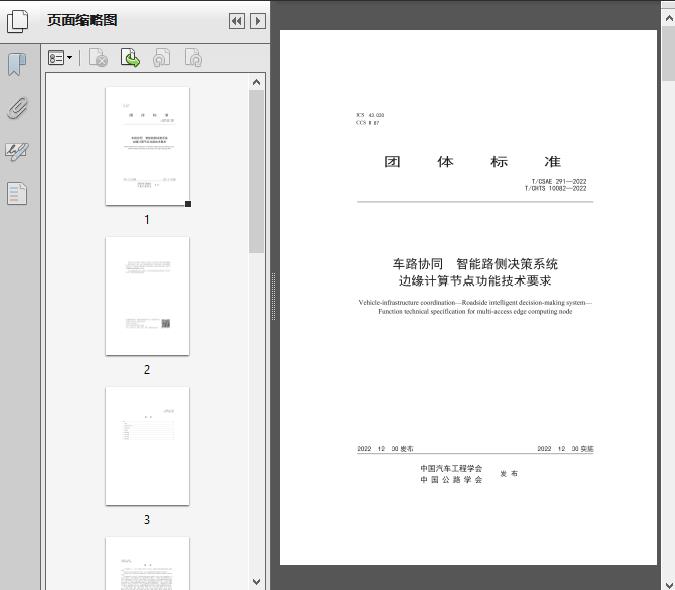
Task: Open the attachments paperclip panel
Action: pos(17,108)
